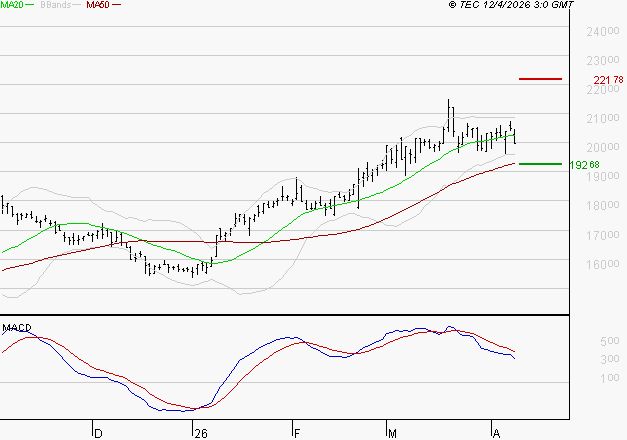This screenshot has width=627, height=440.
Task: Click the 170.00 price axis label
Action: [x=603, y=235]
